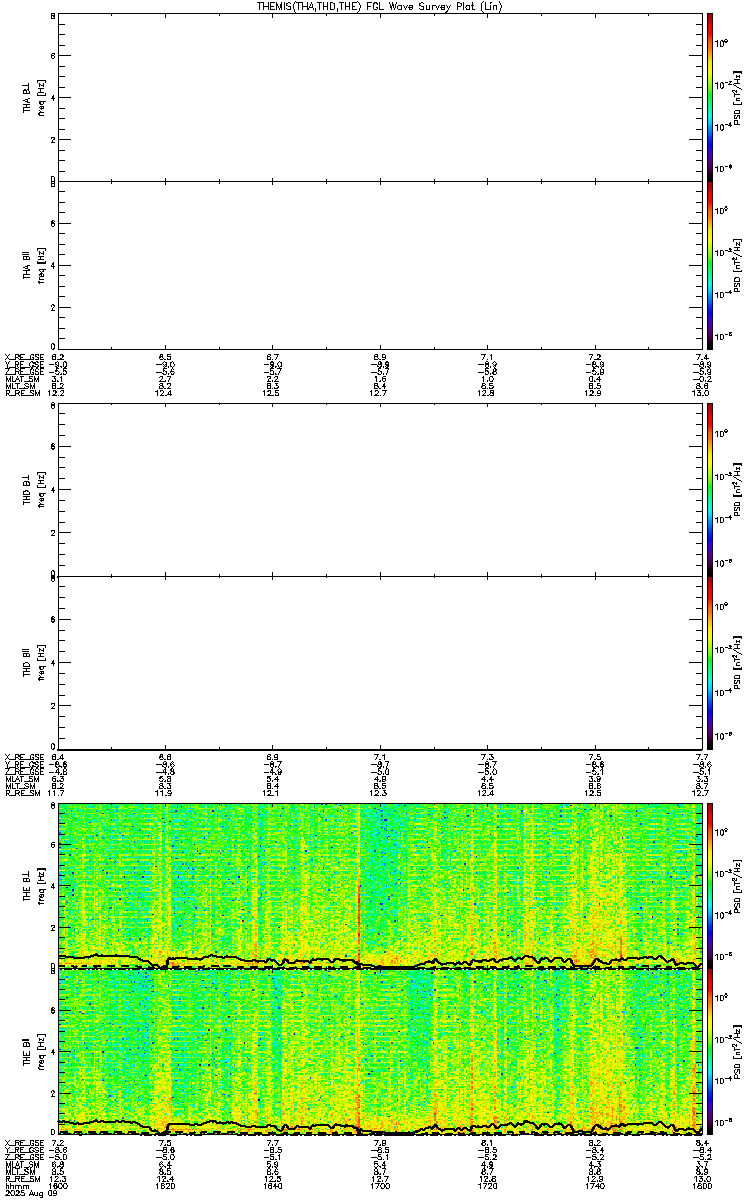The width and height of the screenshot is (750, 1200).
Task: Click the PSD color bar beside THE BL
Action: point(710,885)
